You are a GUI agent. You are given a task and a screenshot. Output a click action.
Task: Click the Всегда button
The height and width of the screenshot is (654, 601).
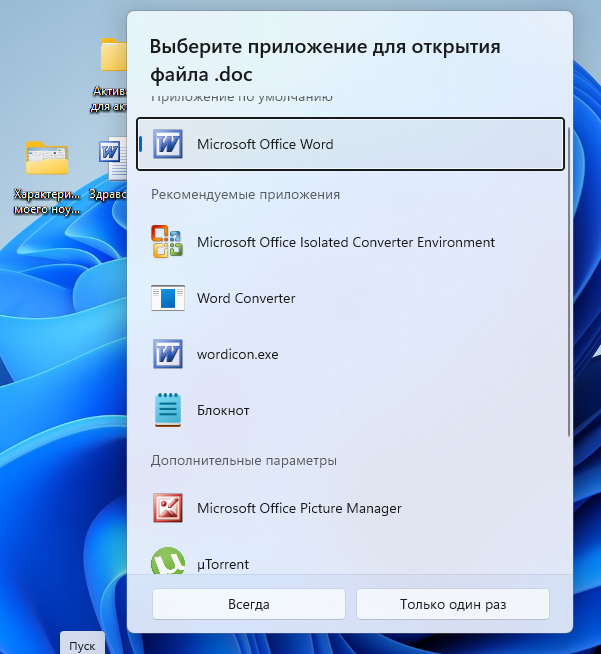tap(249, 604)
